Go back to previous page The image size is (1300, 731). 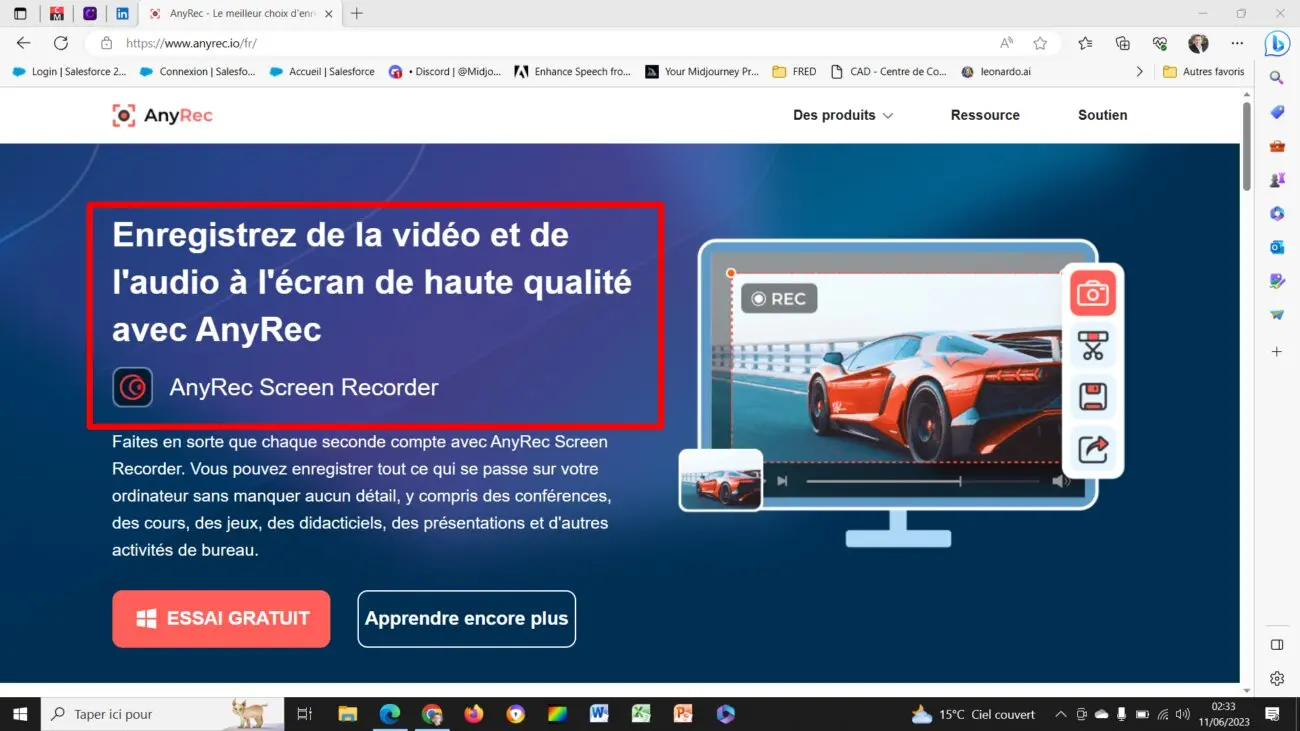[x=24, y=43]
